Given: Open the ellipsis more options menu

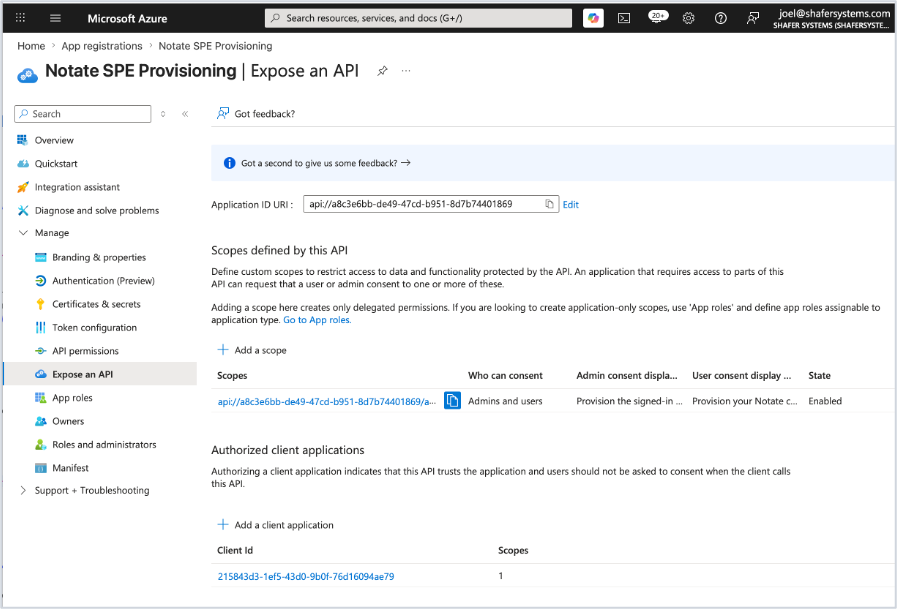Looking at the screenshot, I should pyautogui.click(x=406, y=71).
